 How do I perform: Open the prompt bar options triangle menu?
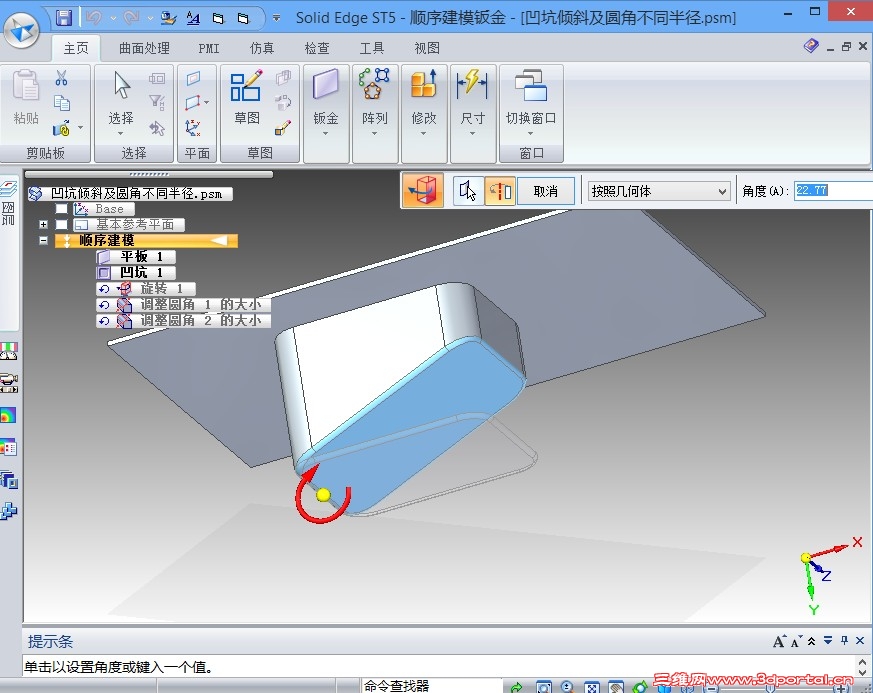tap(828, 641)
